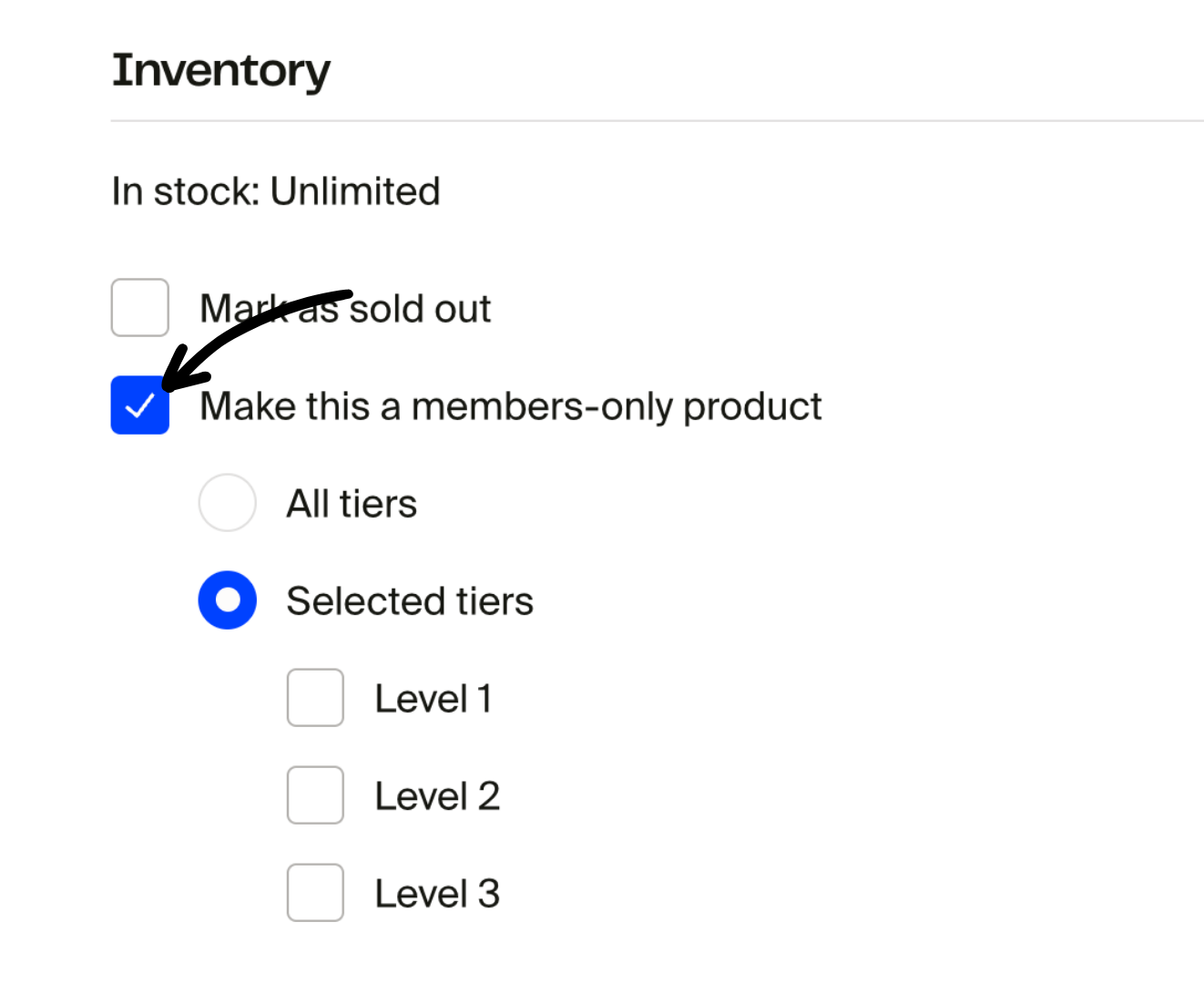
Task: Click the Mark as sold out label
Action: coord(345,309)
